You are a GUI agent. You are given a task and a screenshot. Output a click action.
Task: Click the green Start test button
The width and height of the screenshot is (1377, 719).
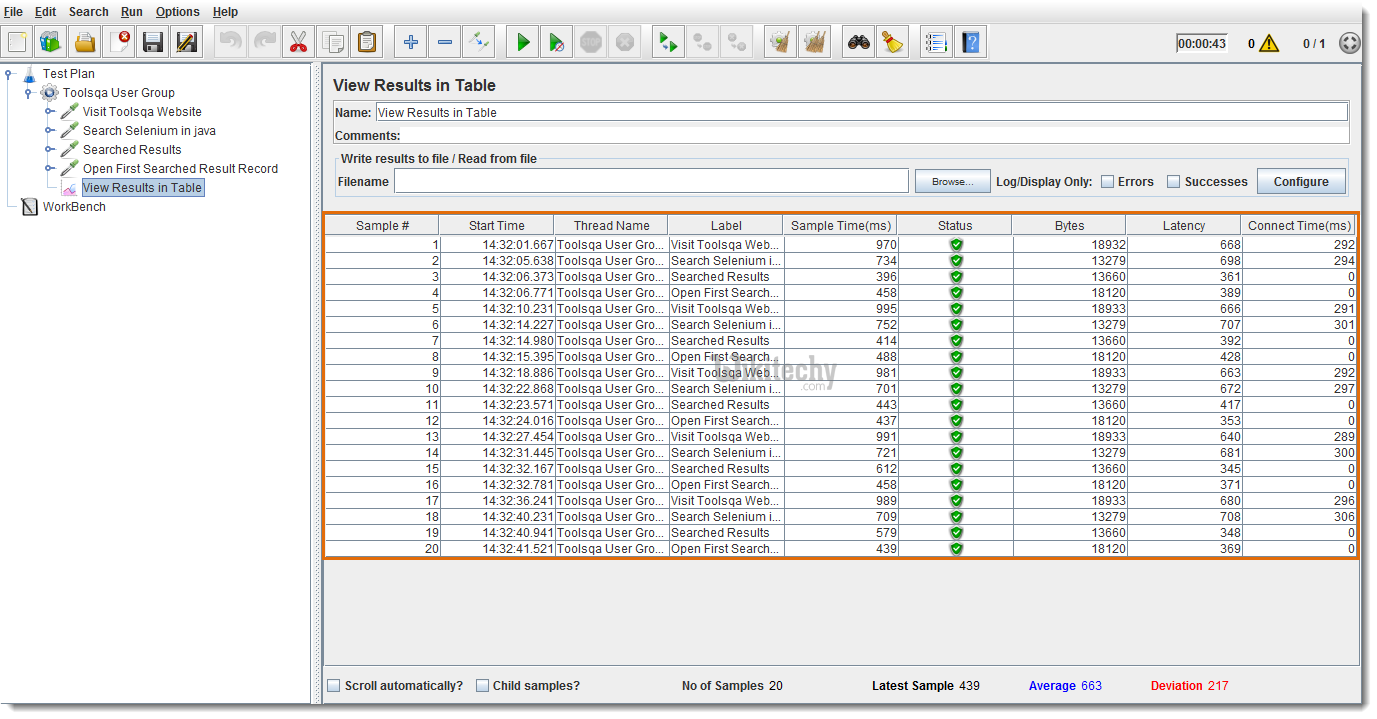(x=522, y=42)
